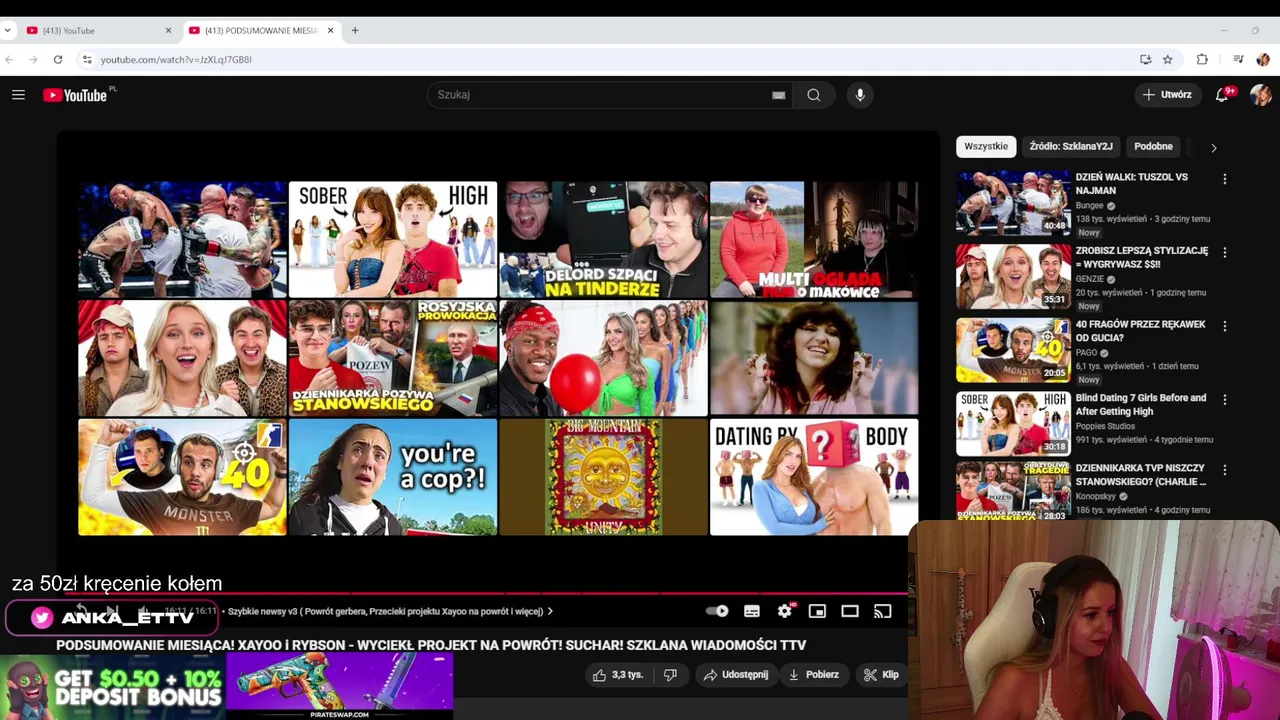This screenshot has width=1280, height=720.
Task: Close the first YouTube tab
Action: pos(168,30)
